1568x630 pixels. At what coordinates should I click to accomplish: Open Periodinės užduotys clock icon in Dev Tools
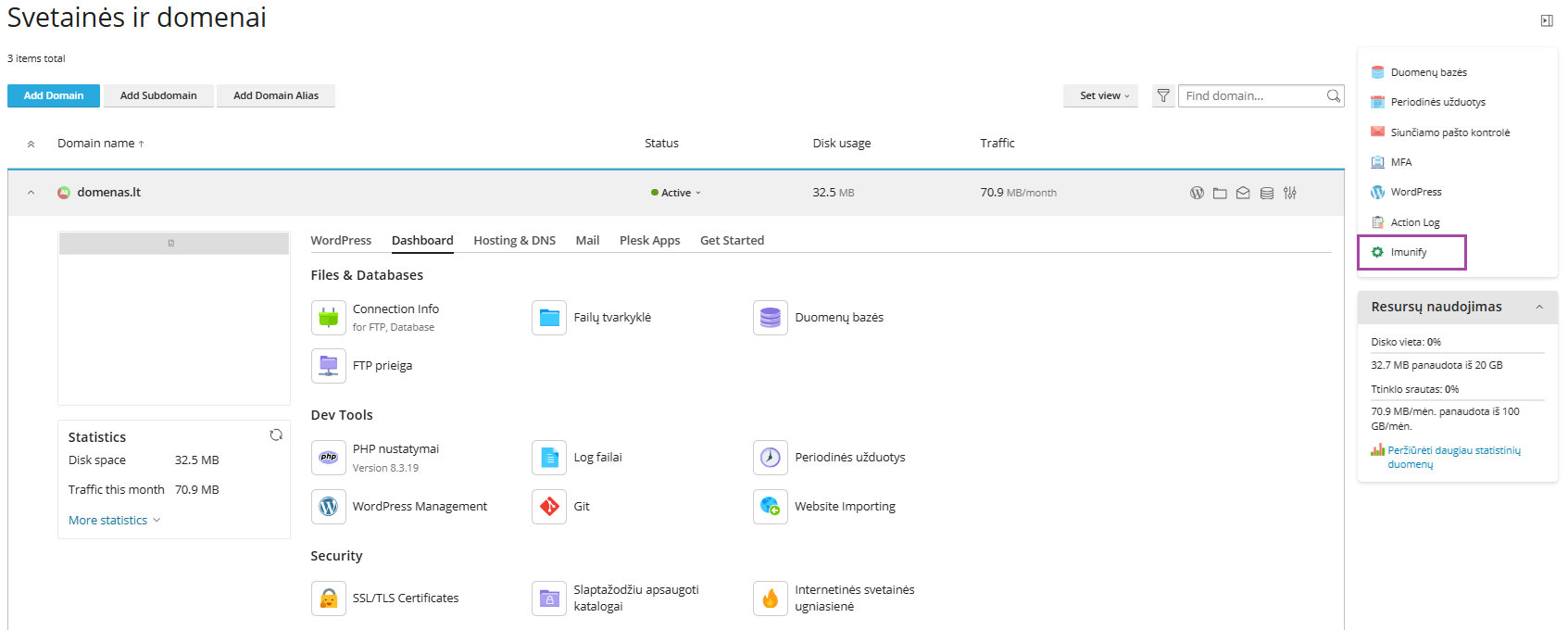(x=771, y=458)
